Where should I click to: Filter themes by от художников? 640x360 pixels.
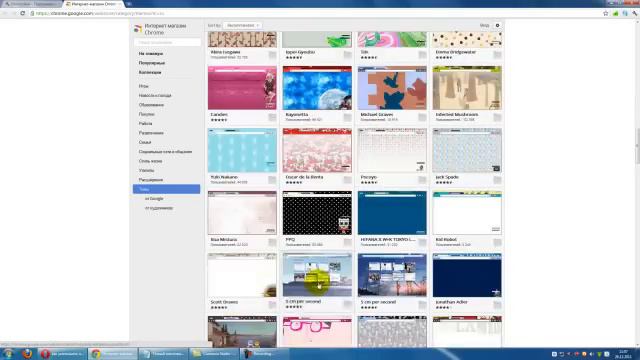click(x=159, y=208)
